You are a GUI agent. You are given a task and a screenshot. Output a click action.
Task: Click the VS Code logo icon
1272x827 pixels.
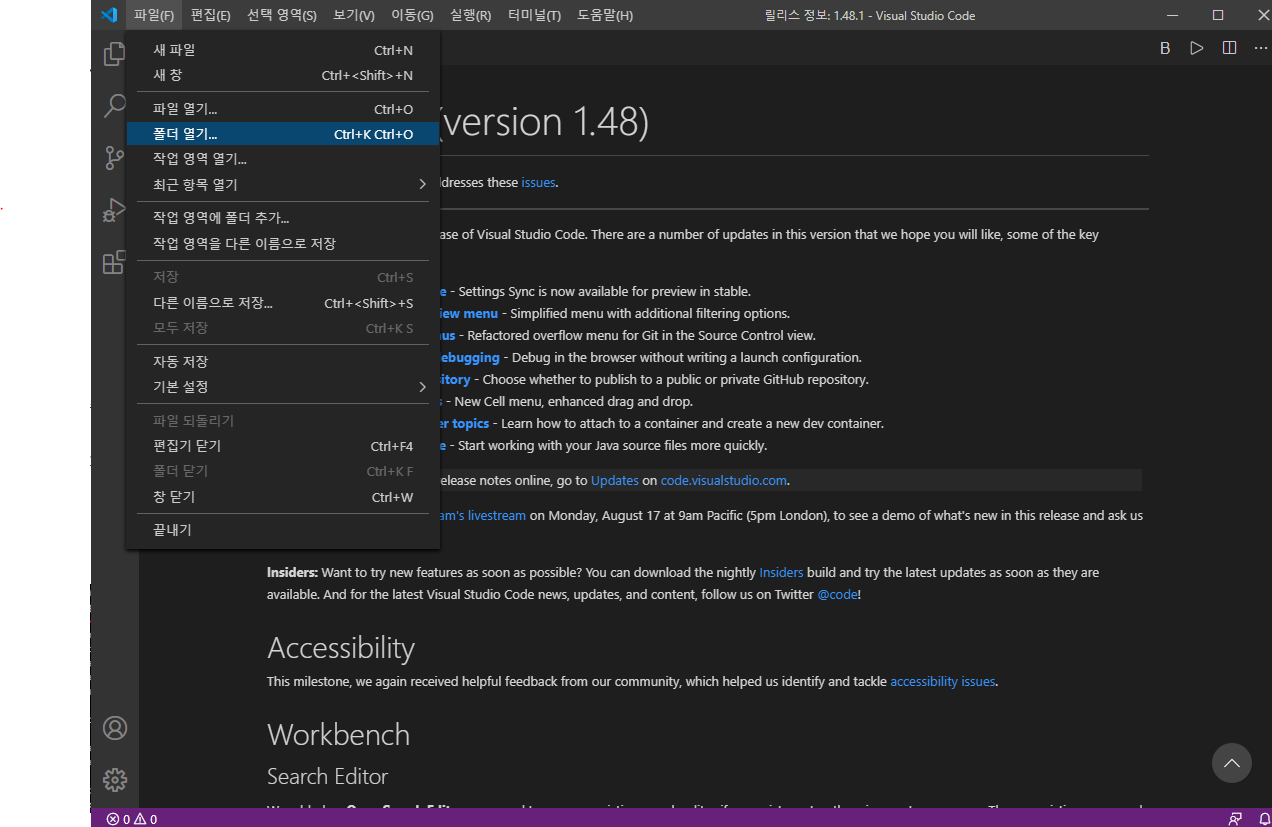click(110, 15)
